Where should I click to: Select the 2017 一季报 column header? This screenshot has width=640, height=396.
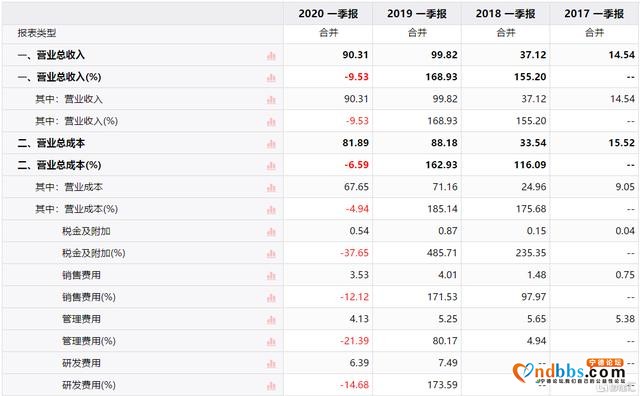point(594,14)
